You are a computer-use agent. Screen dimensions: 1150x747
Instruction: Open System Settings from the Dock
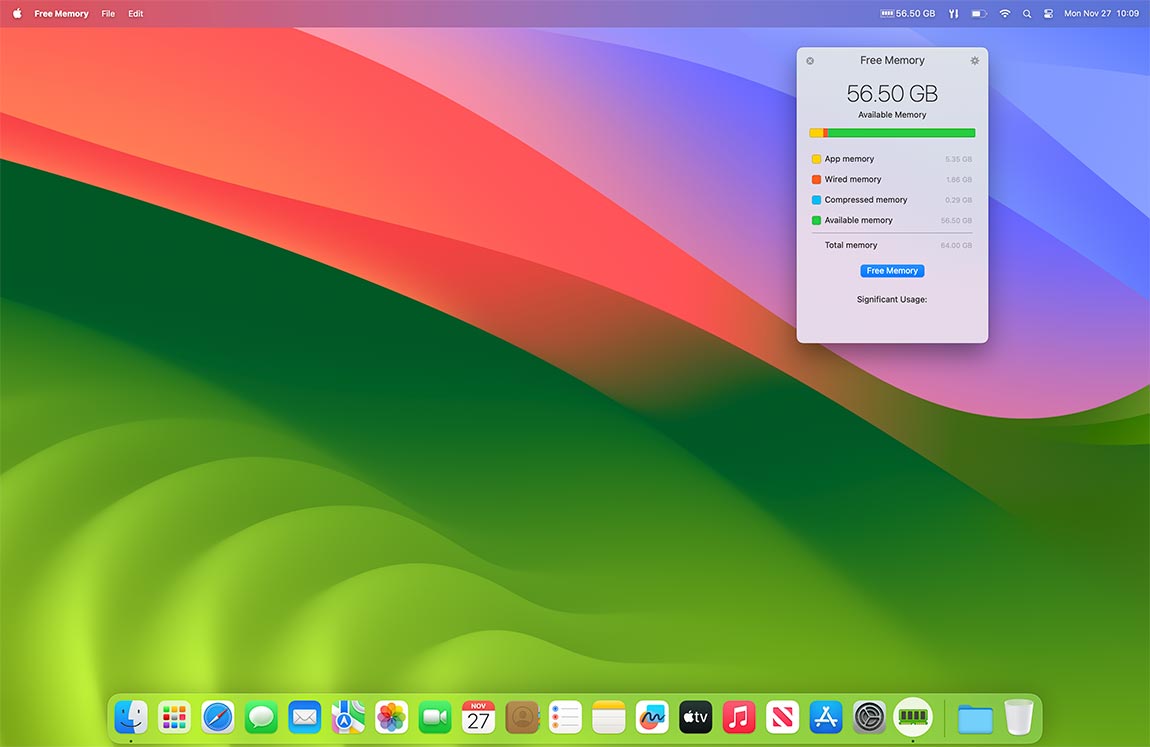869,716
